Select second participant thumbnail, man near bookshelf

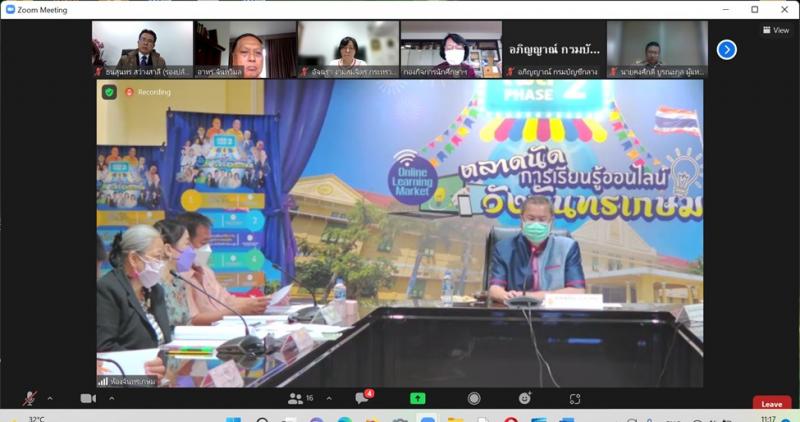[x=245, y=49]
